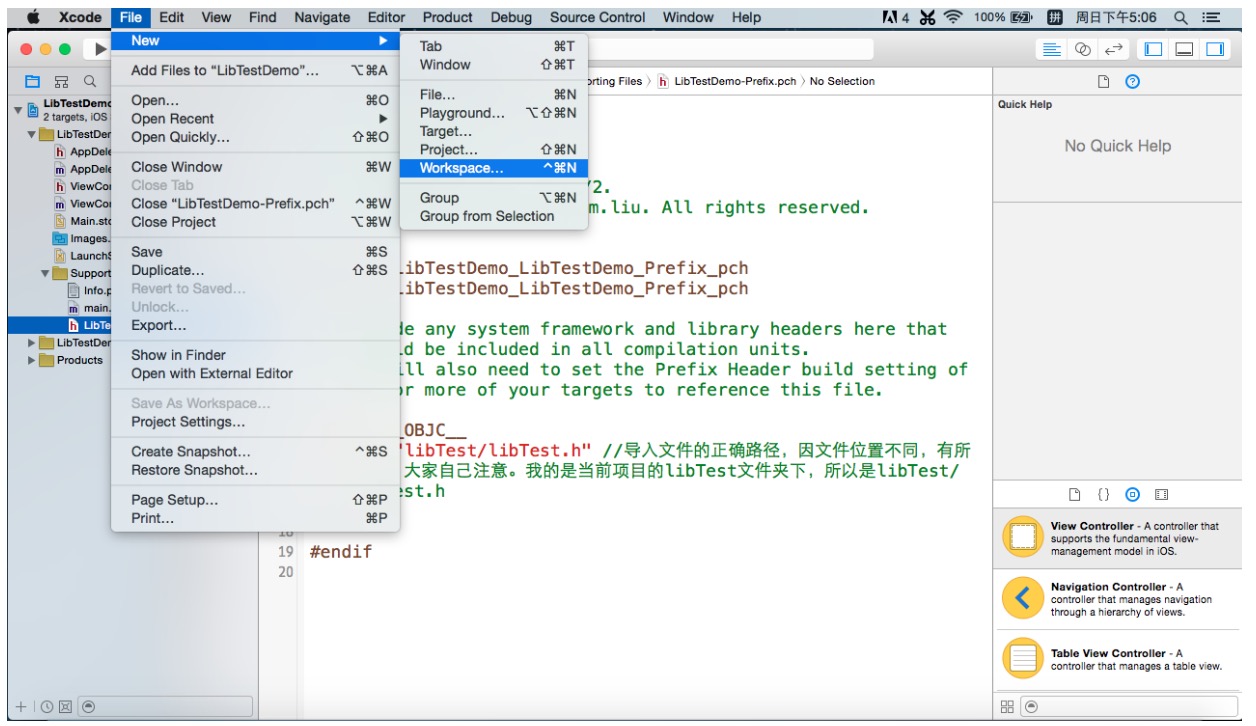Viewport: 1256px width, 726px height.
Task: Open the Symbol navigator hierarchy icon
Action: pyautogui.click(x=61, y=81)
